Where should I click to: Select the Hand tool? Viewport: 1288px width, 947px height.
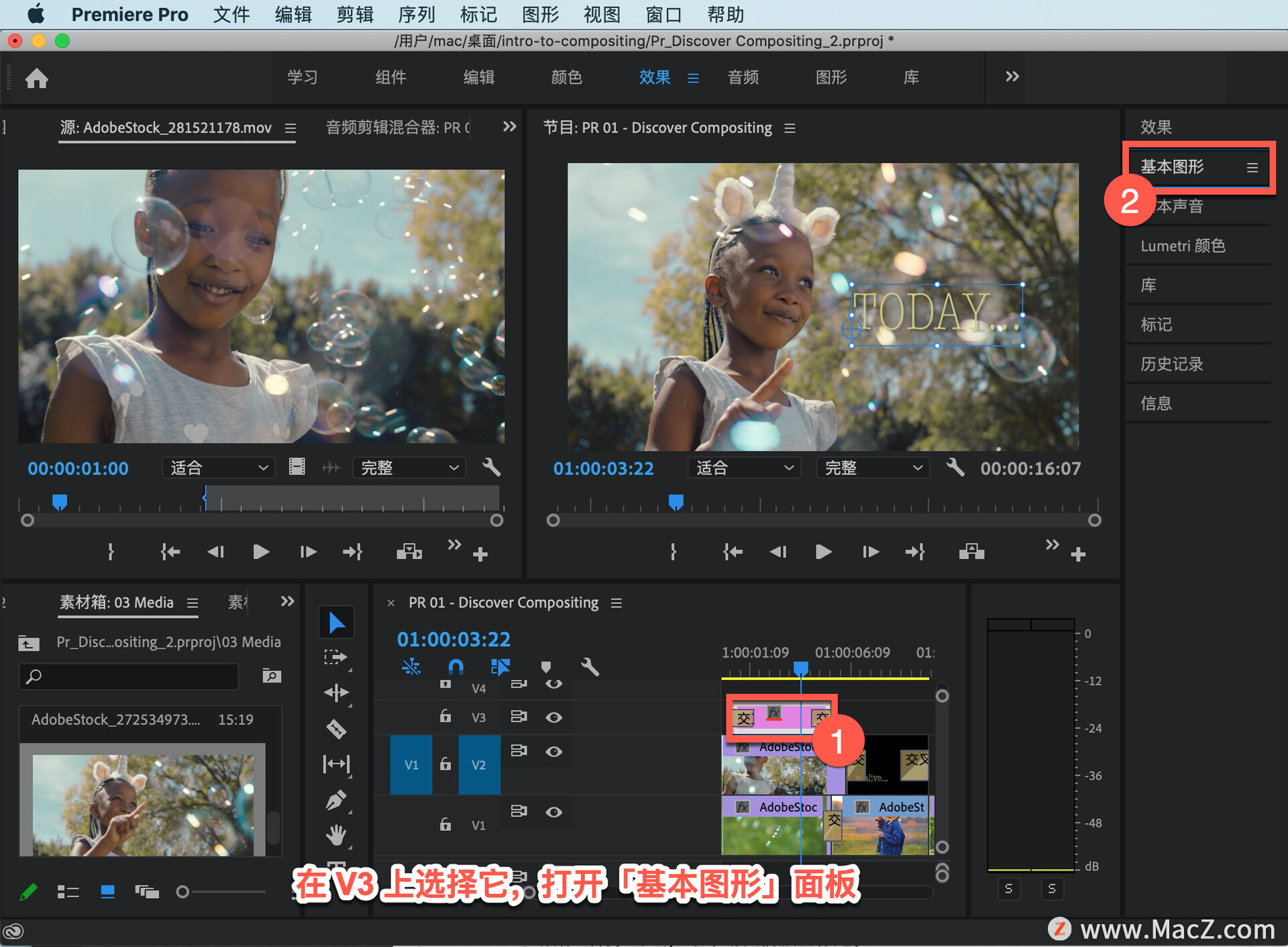336,836
